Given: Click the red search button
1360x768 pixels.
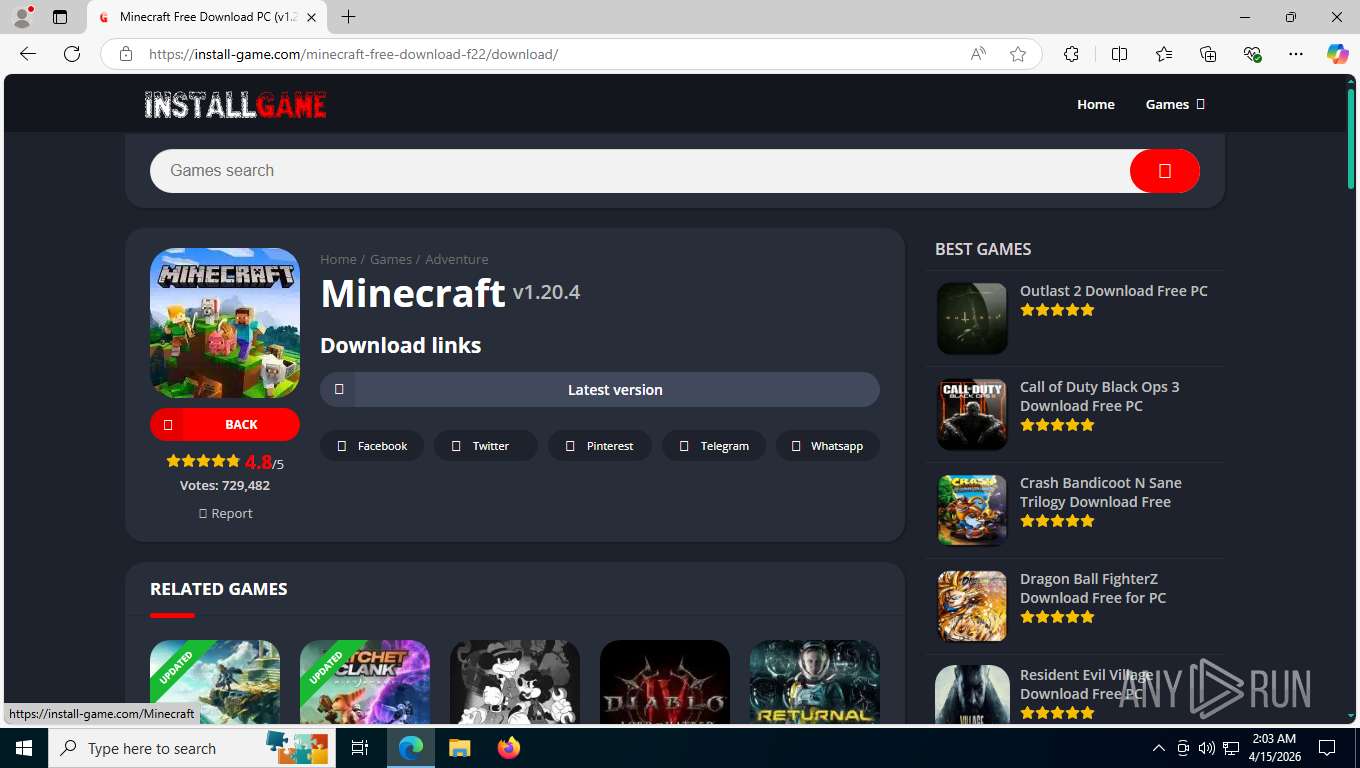Looking at the screenshot, I should [1164, 171].
